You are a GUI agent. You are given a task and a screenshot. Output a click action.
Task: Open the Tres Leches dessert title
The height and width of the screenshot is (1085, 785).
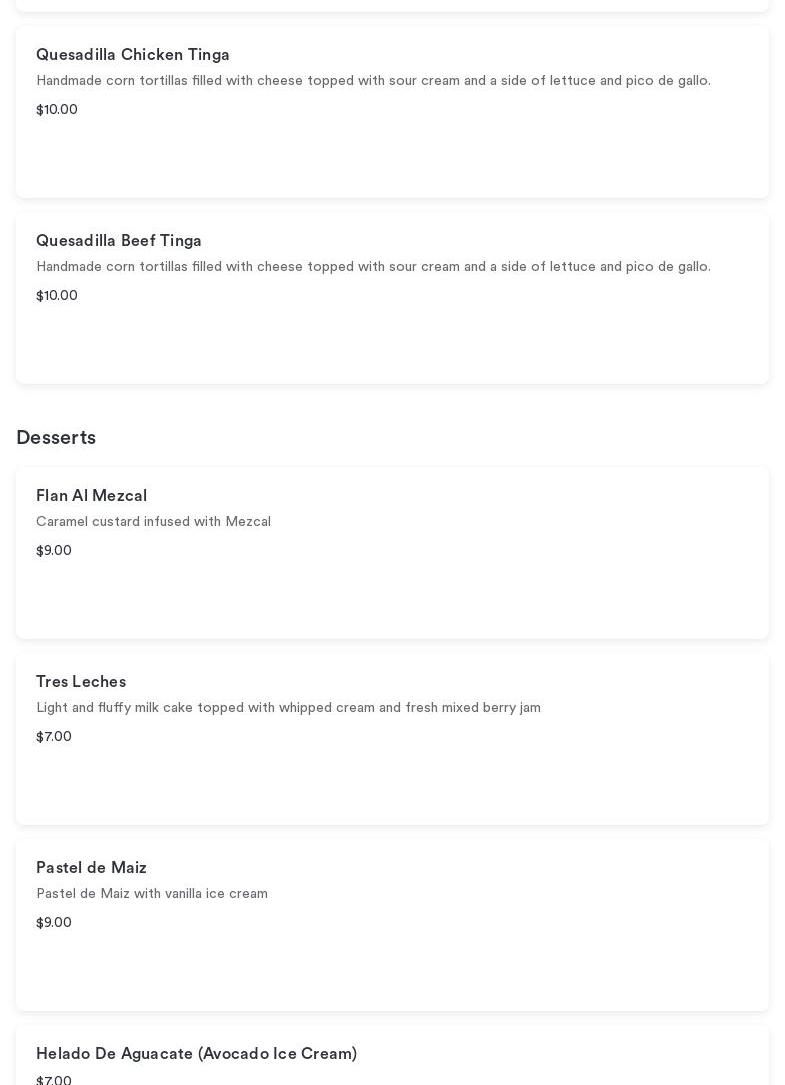coord(81,682)
